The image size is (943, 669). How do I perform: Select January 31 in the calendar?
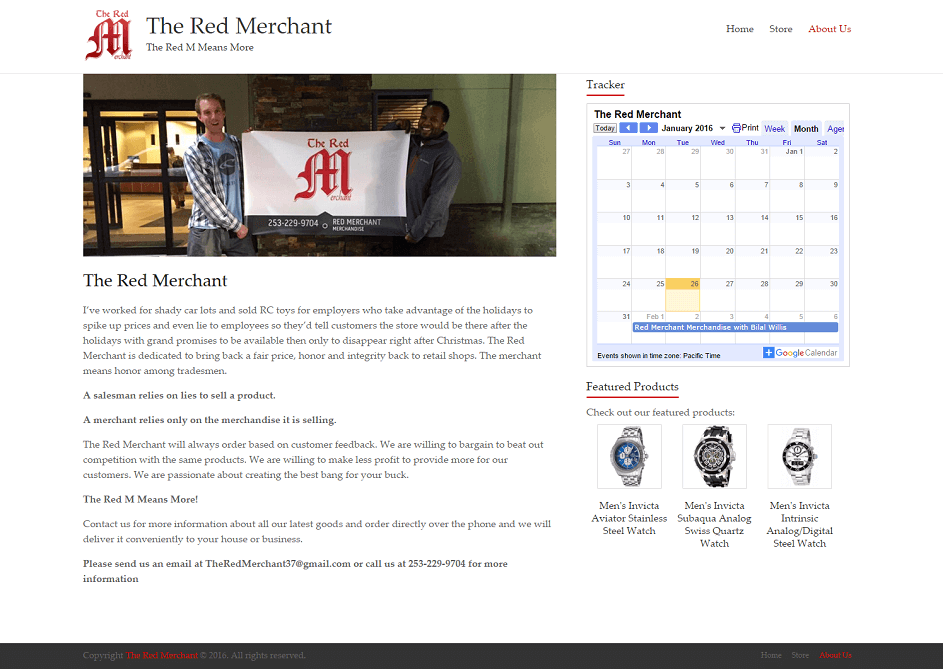[x=614, y=328]
